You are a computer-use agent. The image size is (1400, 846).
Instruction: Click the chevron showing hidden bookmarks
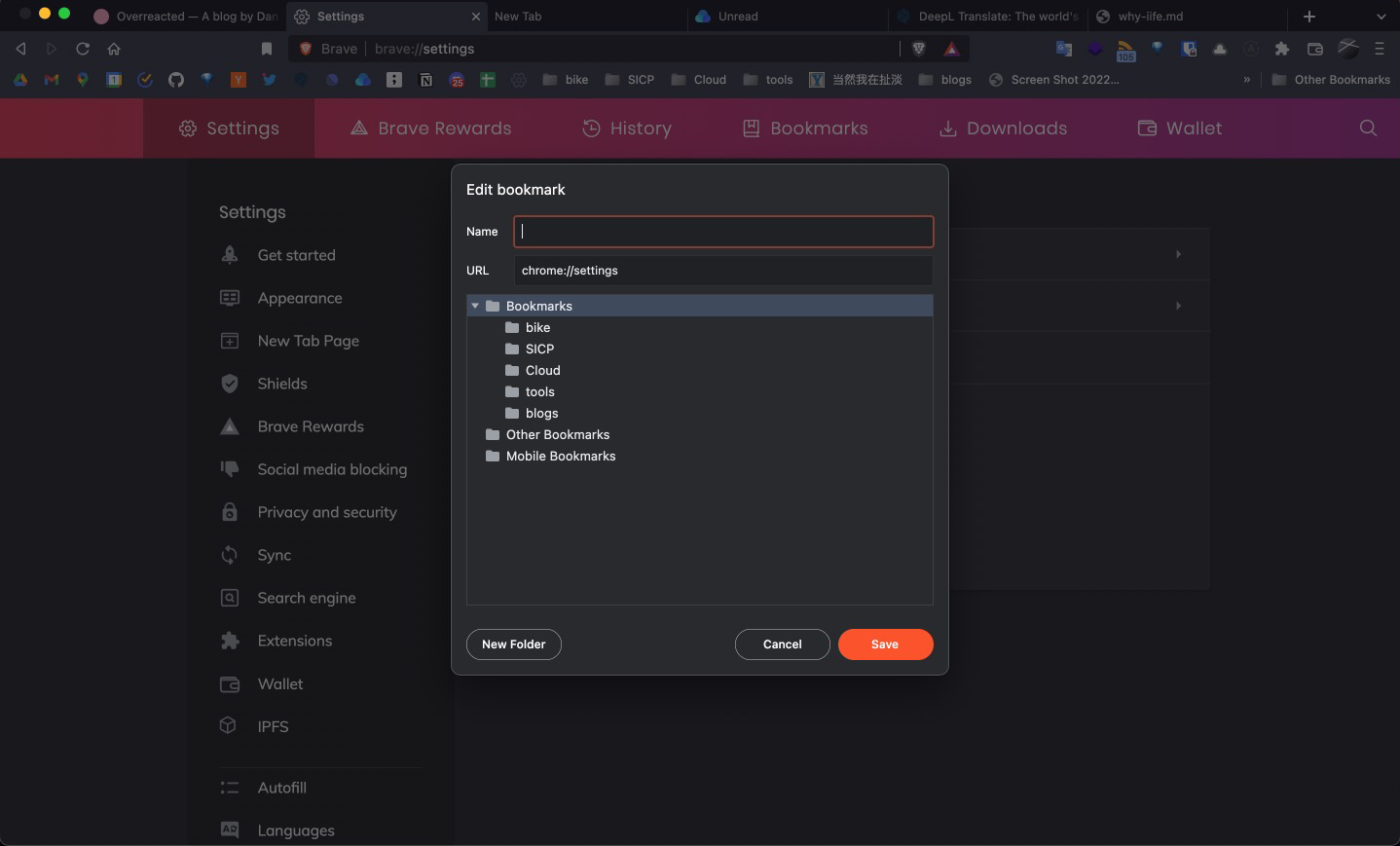[1247, 80]
